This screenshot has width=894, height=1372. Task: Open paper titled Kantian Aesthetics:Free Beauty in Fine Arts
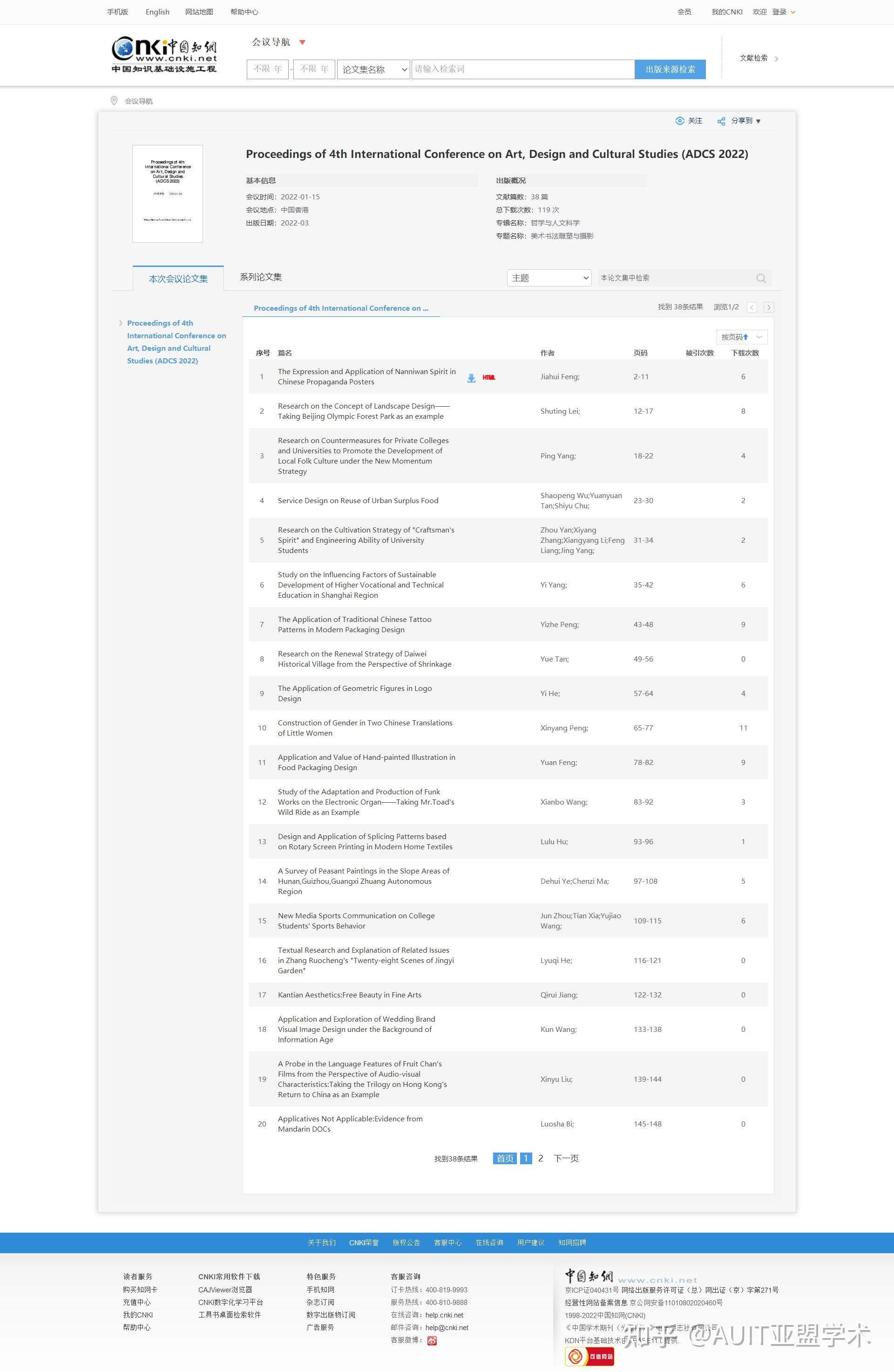tap(349, 995)
